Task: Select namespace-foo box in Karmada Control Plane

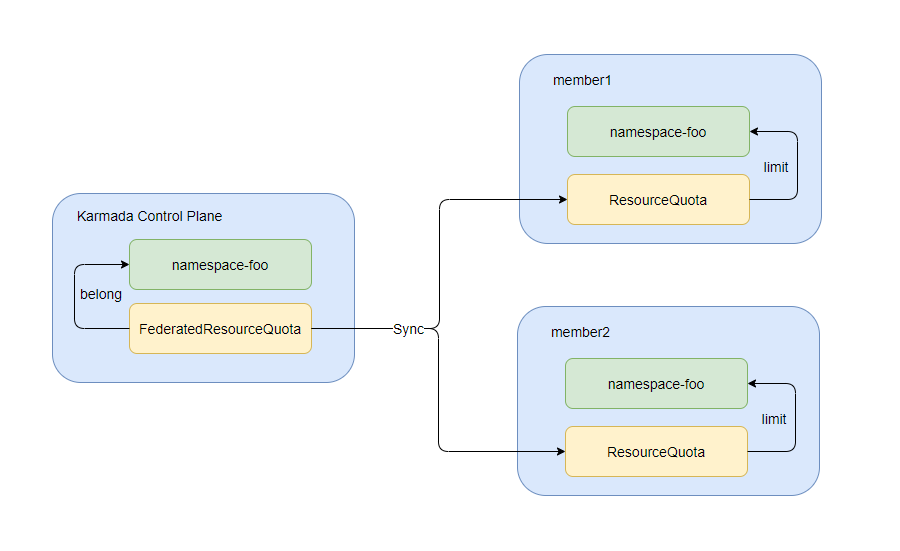Action: tap(220, 265)
